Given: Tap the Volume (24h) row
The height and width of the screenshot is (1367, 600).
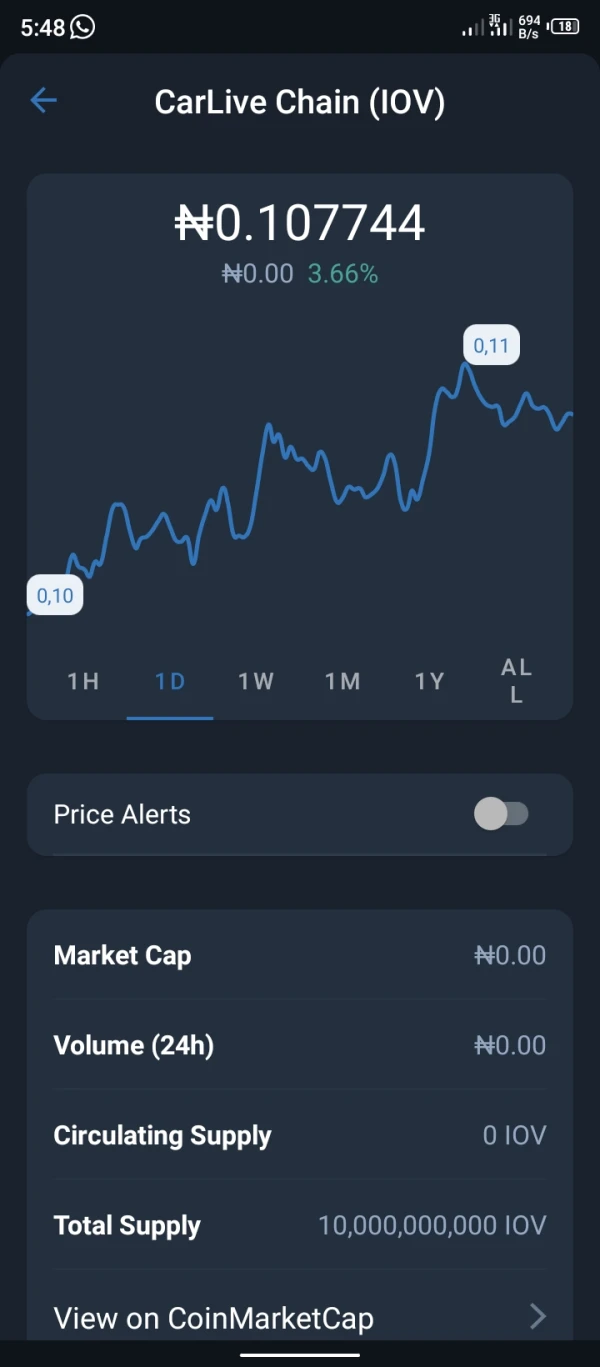Looking at the screenshot, I should click(x=300, y=1045).
